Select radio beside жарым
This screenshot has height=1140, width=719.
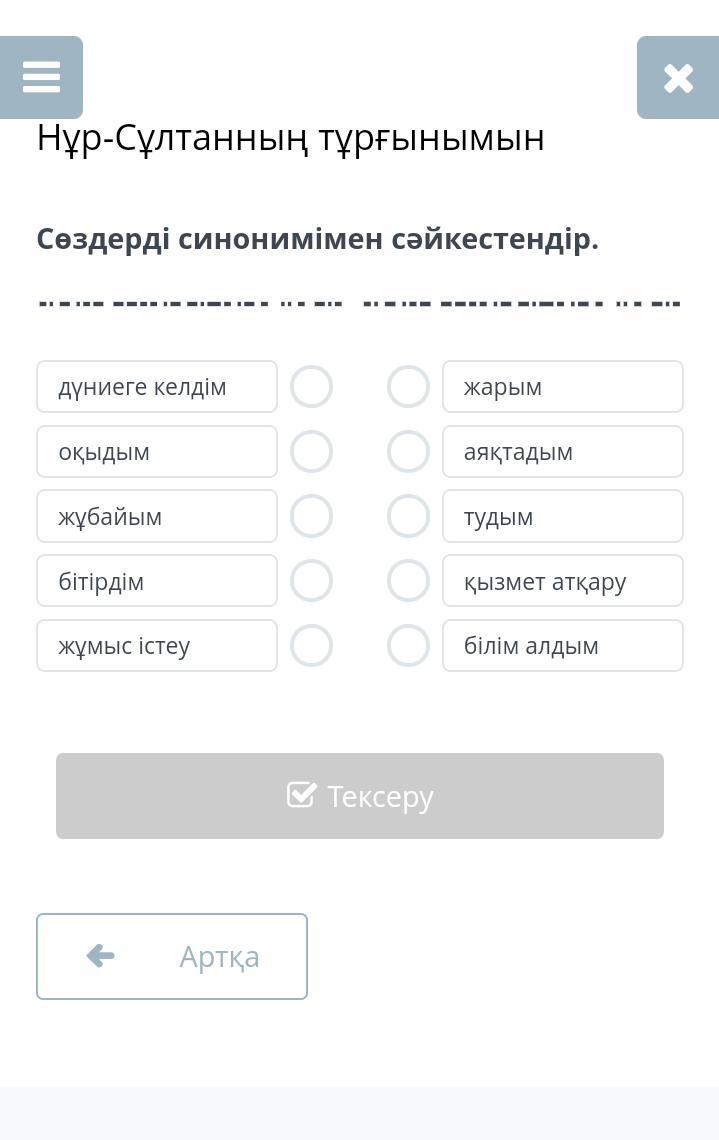[x=408, y=387]
